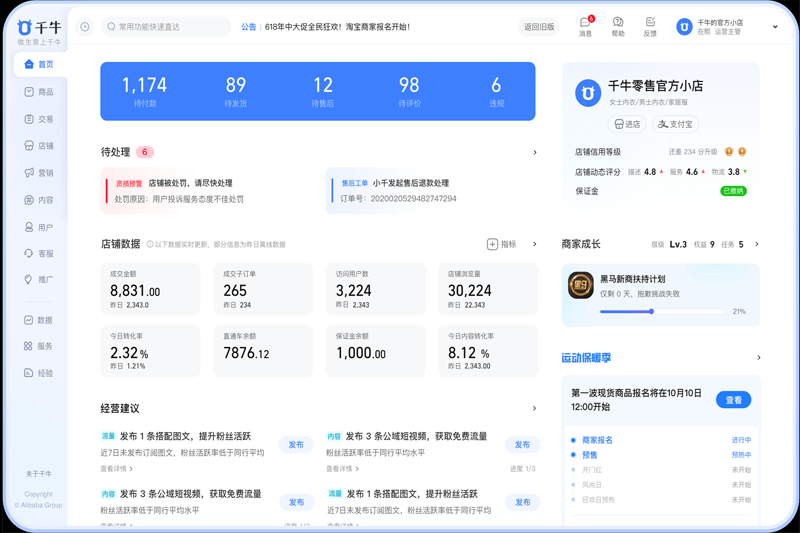Image resolution: width=800 pixels, height=533 pixels.
Task: Select 客服 in the left sidebar
Action: pos(39,254)
